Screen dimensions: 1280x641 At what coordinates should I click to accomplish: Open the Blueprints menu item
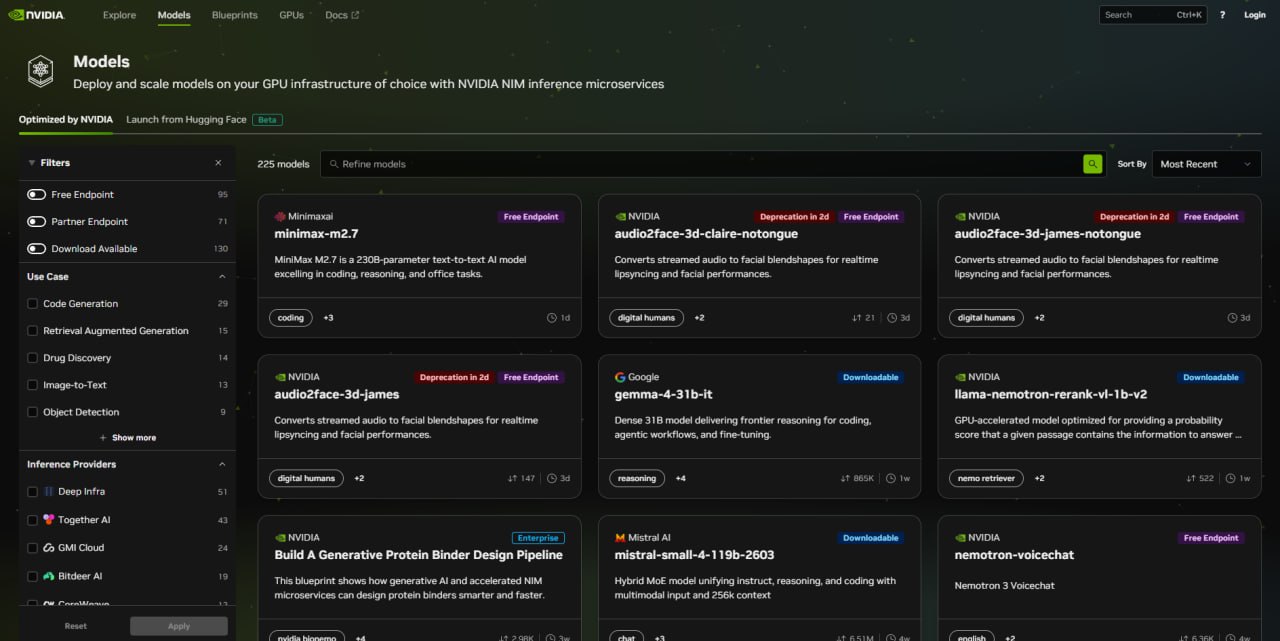pos(234,15)
